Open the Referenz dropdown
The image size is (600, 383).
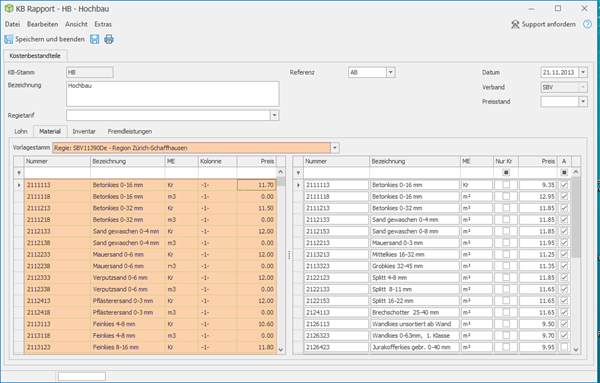point(390,72)
